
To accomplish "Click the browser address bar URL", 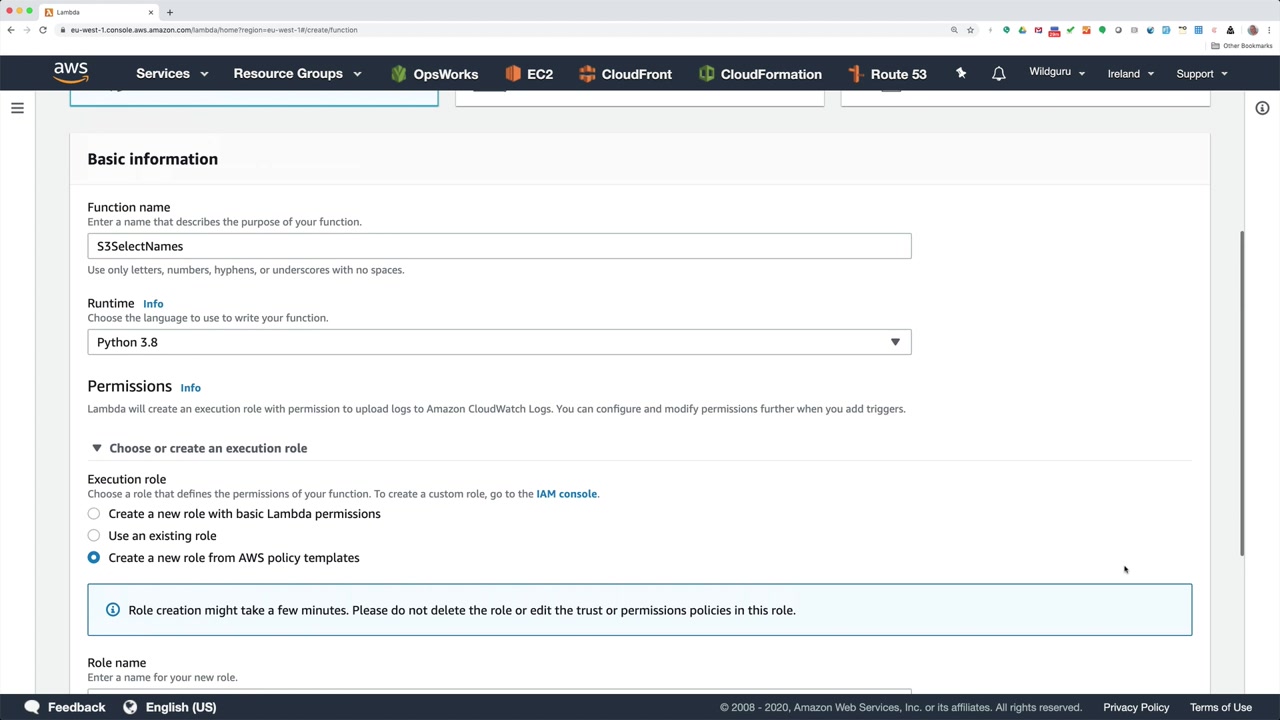I will point(214,30).
